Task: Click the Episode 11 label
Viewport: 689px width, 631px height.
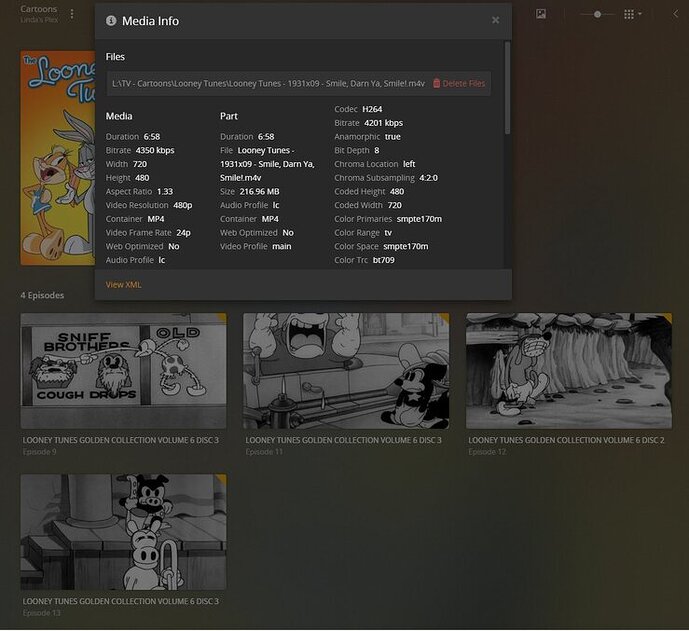Action: [x=264, y=452]
